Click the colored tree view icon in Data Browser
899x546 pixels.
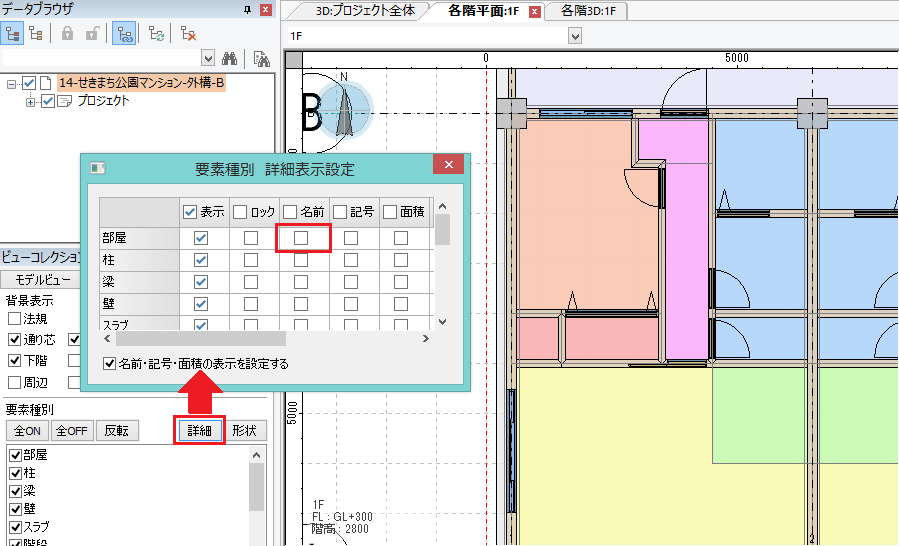tap(14, 33)
